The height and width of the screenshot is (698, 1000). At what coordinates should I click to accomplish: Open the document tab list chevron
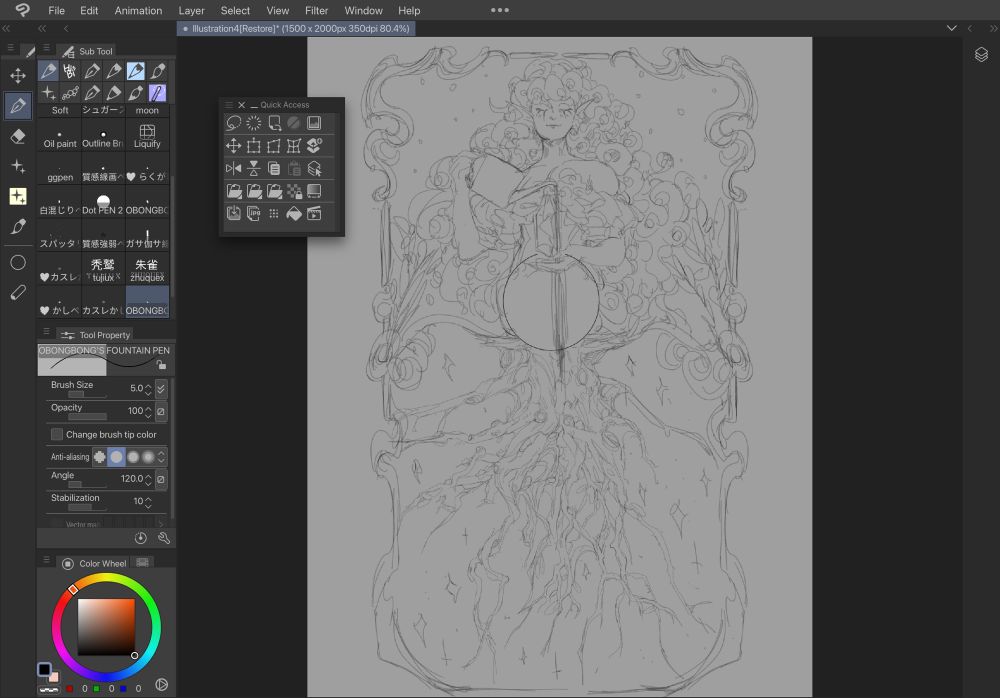[952, 28]
